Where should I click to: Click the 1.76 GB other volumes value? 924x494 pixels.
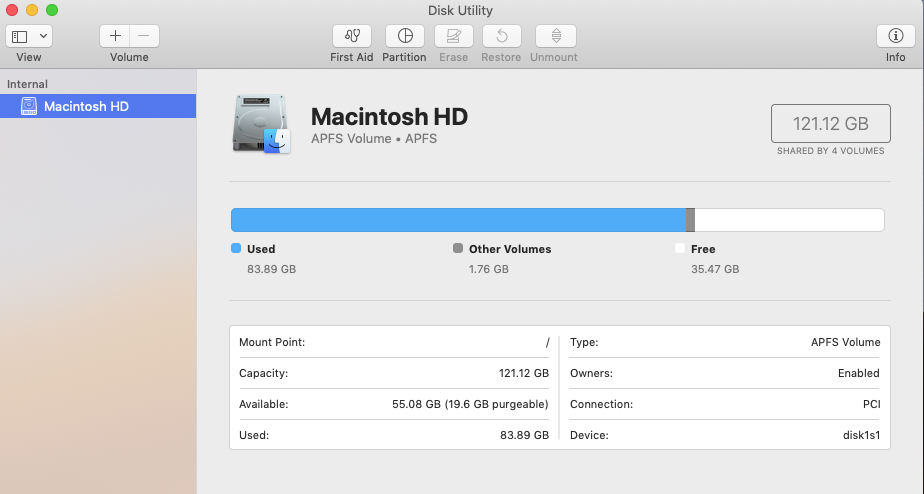point(489,269)
